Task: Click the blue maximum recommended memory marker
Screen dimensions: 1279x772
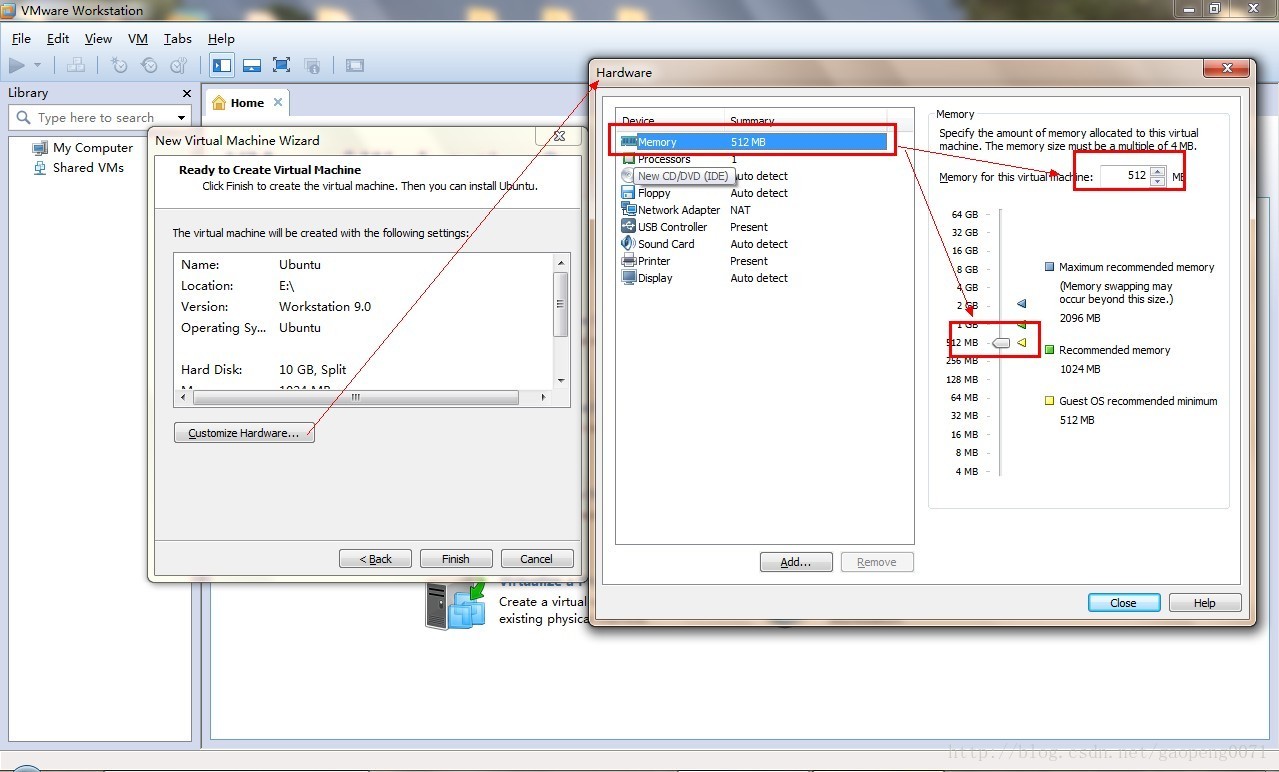Action: tap(1021, 303)
